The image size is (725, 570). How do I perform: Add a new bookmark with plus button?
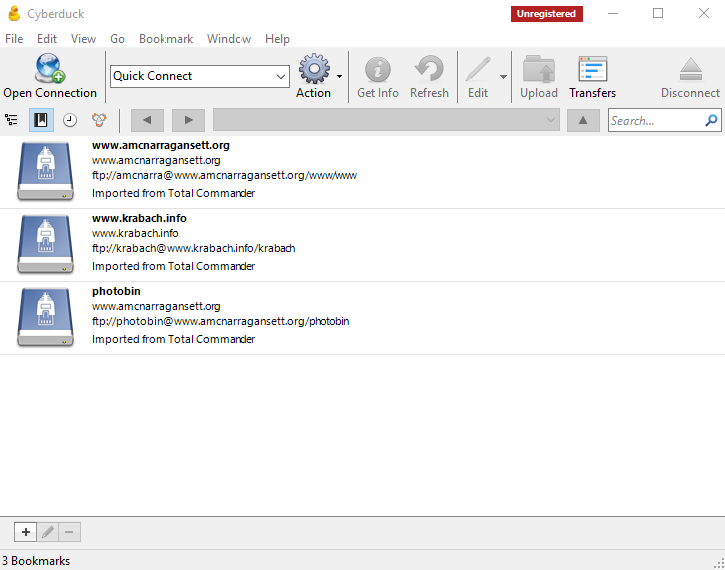pyautogui.click(x=26, y=532)
